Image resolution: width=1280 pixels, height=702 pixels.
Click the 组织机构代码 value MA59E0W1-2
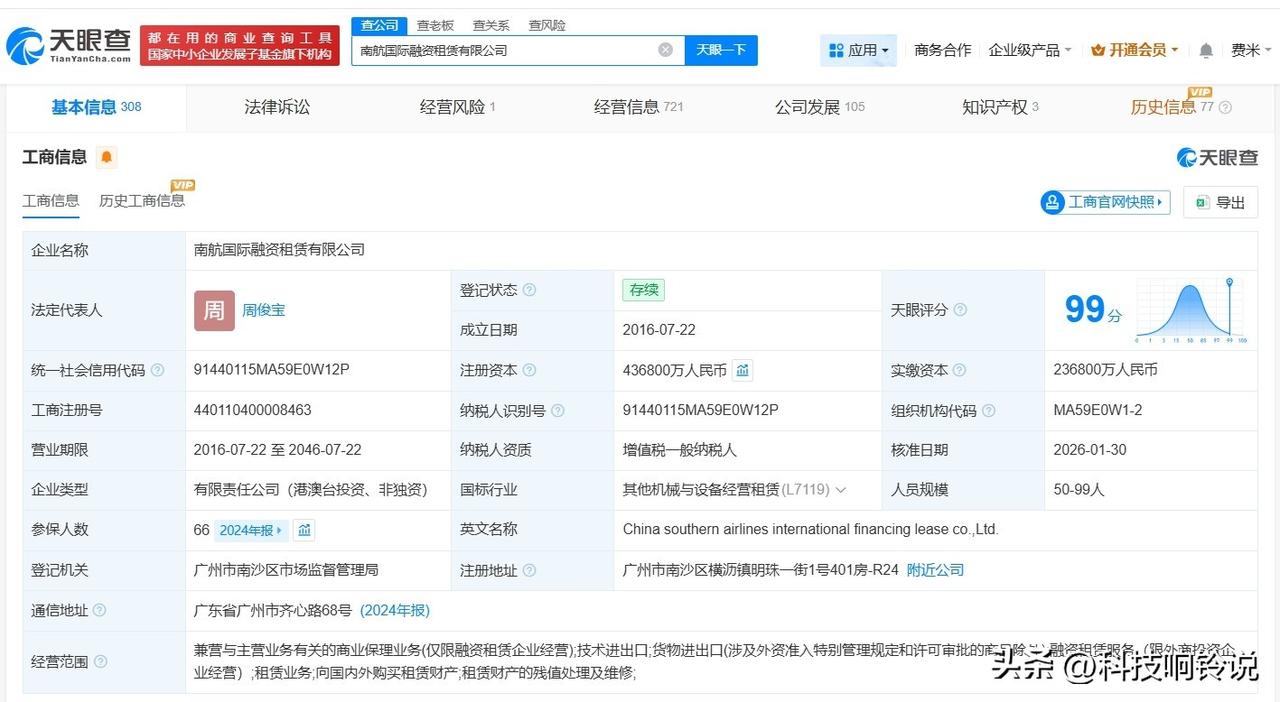tap(1098, 410)
